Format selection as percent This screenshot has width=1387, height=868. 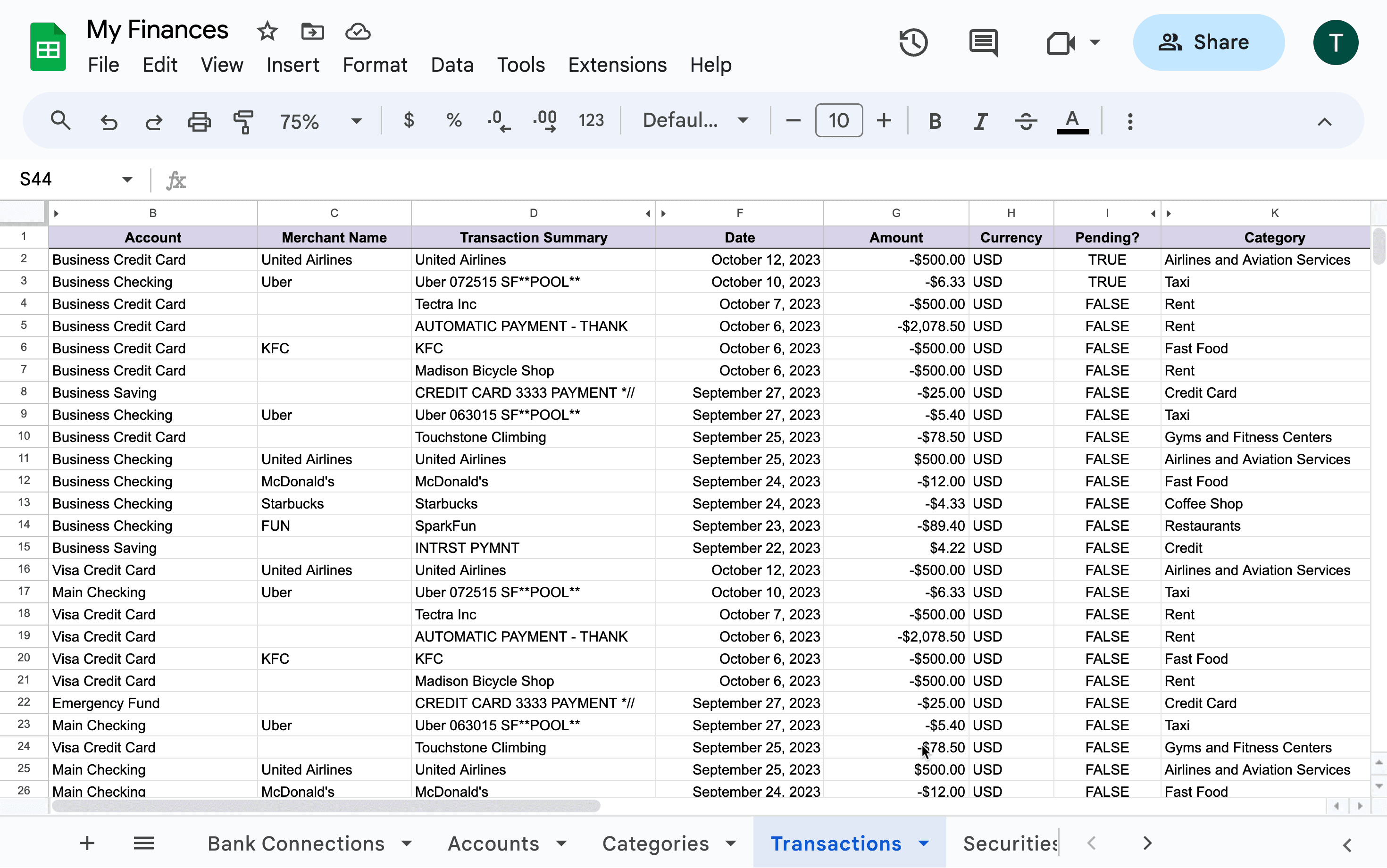point(453,121)
